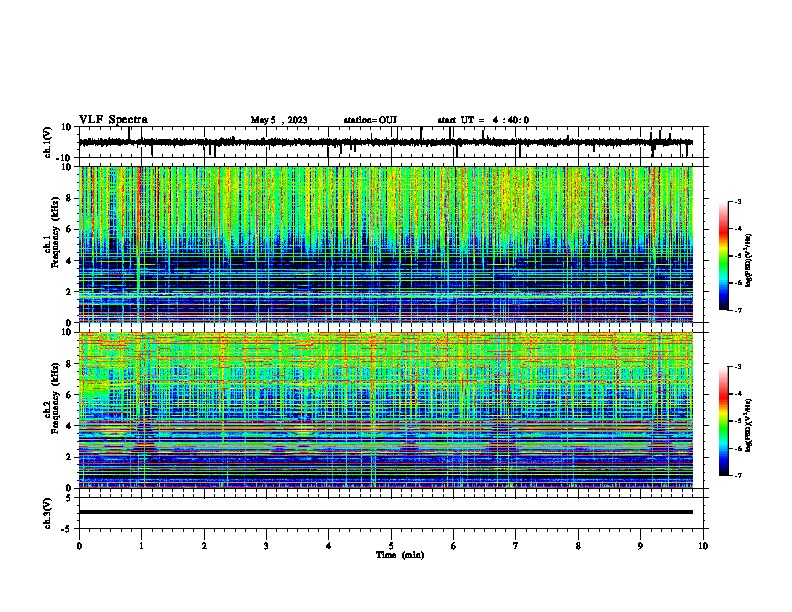Click the "ch.1(V)" waveform axis label
The width and height of the screenshot is (792, 612).
[x=48, y=142]
